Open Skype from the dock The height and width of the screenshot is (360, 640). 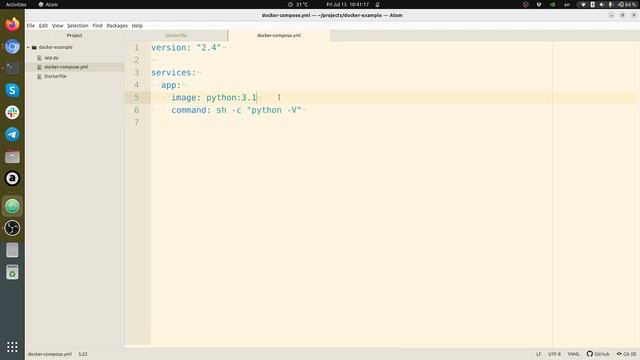click(x=12, y=90)
